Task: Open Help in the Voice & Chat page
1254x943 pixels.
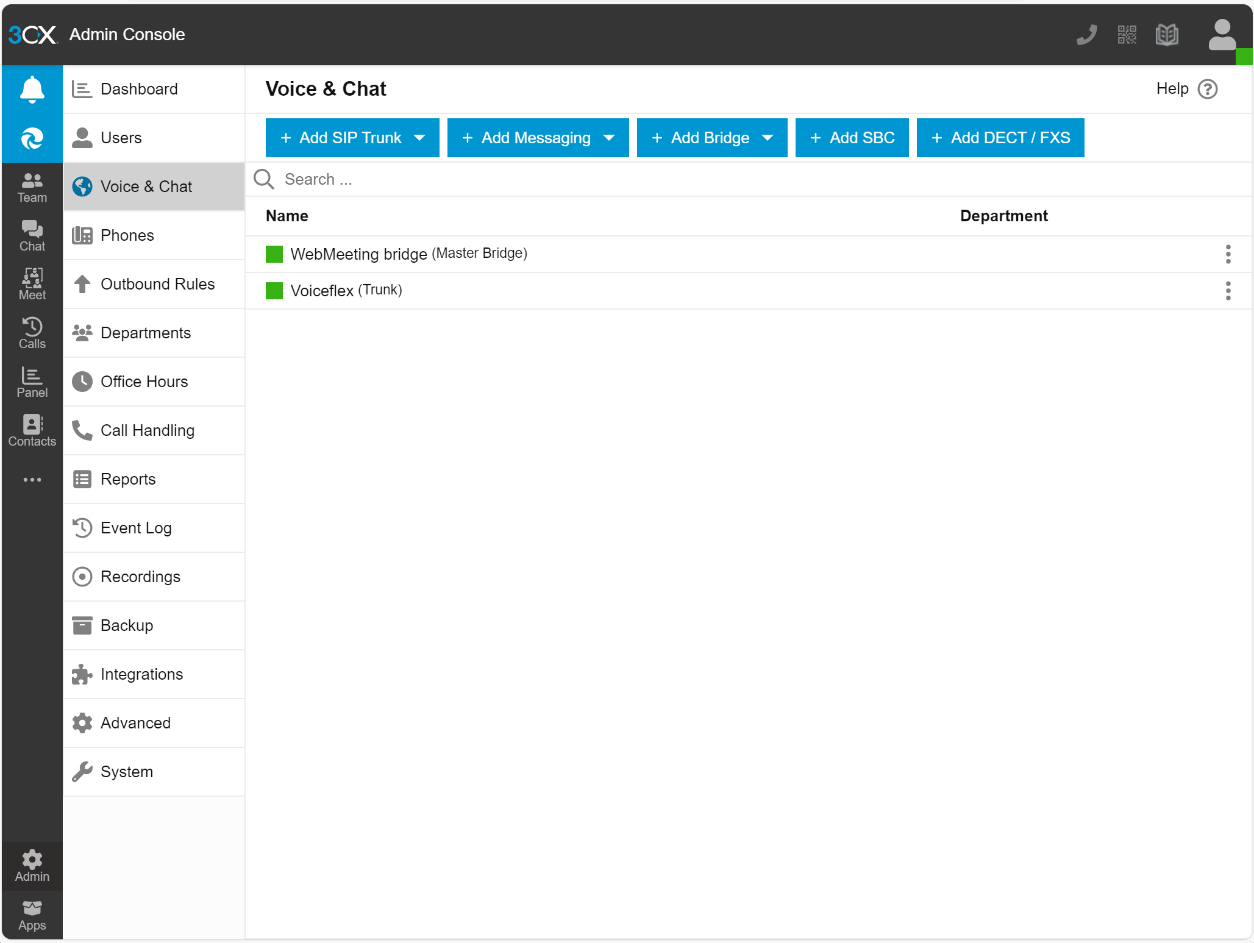Action: [x=1186, y=89]
